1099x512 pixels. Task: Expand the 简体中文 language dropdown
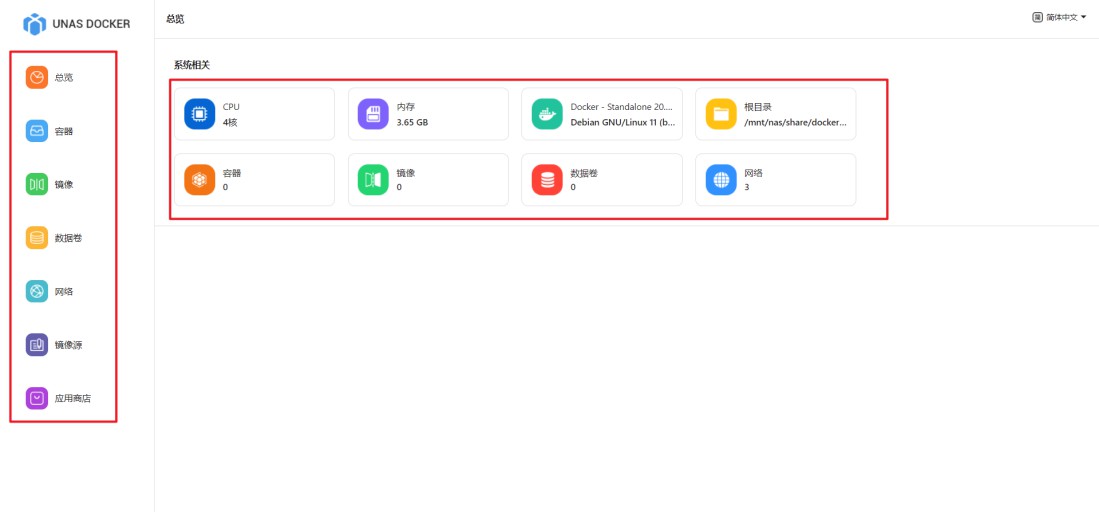[1060, 18]
